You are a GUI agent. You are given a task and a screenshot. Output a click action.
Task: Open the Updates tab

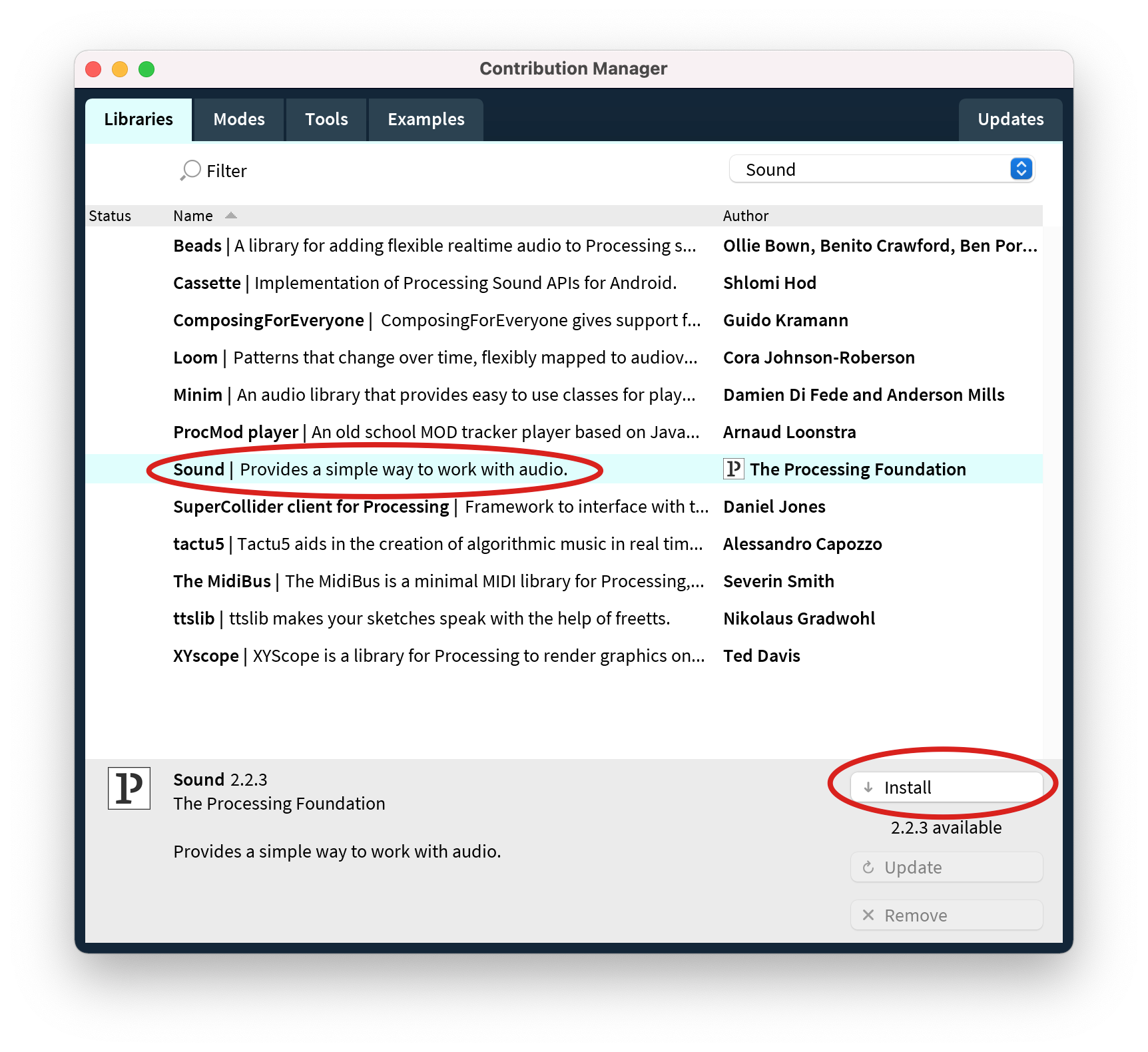pos(1010,120)
